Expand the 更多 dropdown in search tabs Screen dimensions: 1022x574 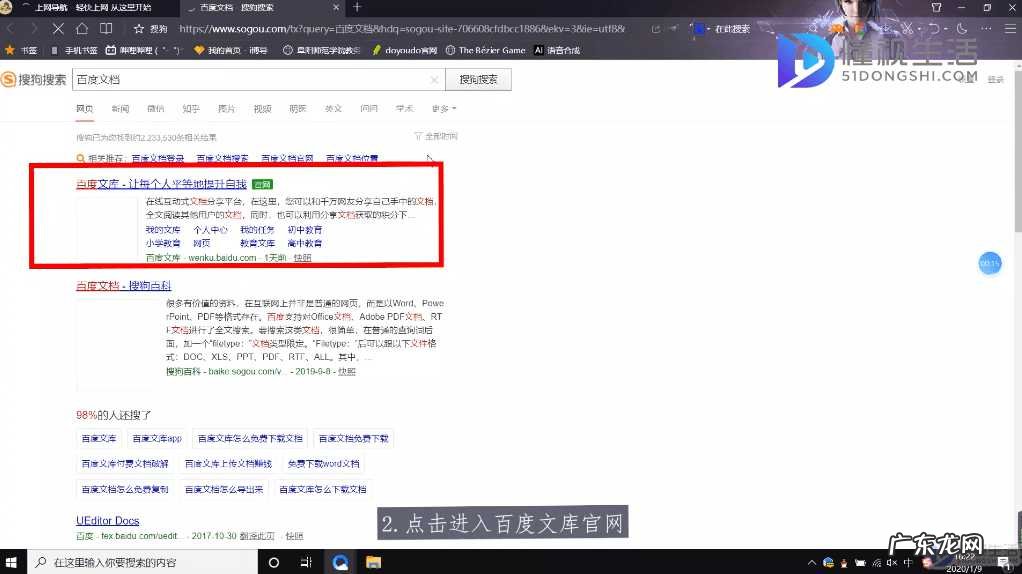[443, 109]
